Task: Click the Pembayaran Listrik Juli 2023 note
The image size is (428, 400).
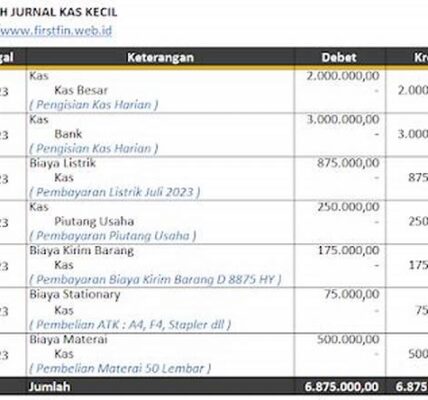Action: 115,192
